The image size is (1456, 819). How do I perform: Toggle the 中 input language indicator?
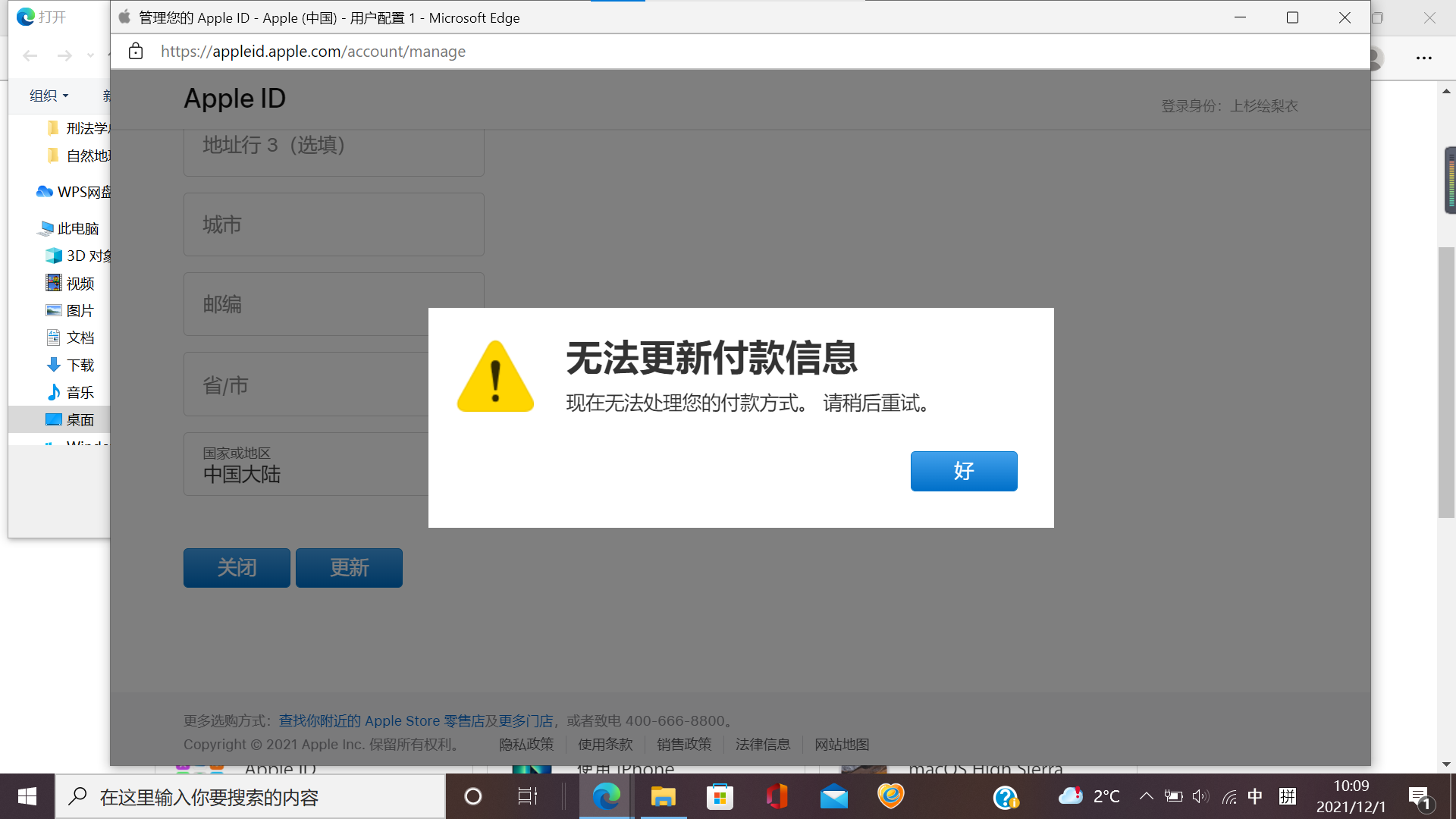click(x=1255, y=796)
